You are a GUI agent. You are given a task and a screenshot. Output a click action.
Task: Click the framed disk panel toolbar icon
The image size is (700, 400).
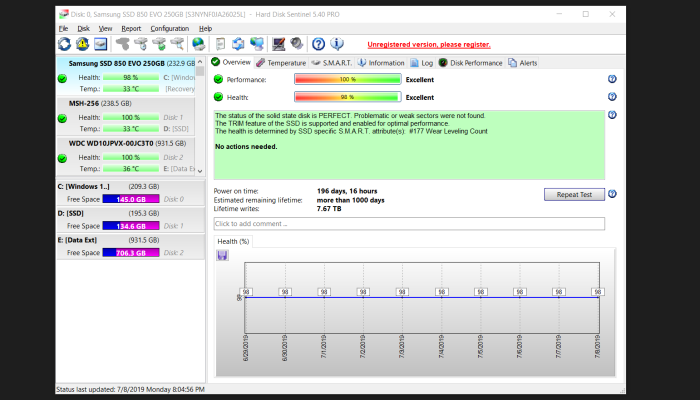(x=100, y=44)
